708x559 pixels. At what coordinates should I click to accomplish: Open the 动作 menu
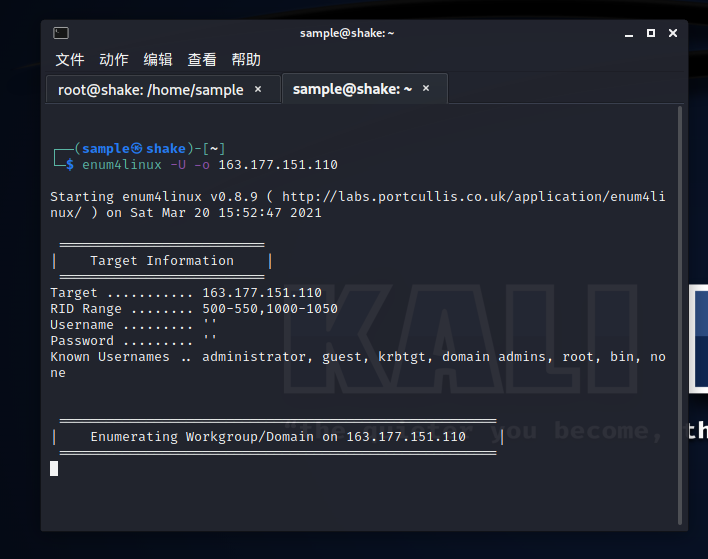114,60
